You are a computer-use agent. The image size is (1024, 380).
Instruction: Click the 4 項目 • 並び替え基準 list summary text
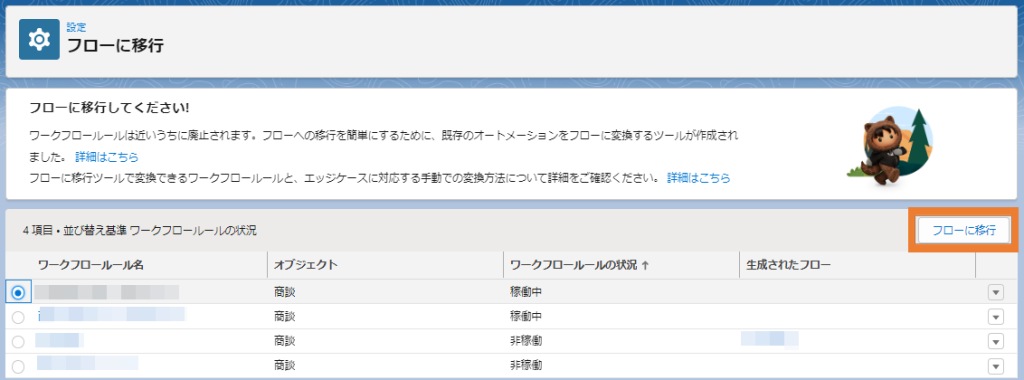tap(140, 230)
